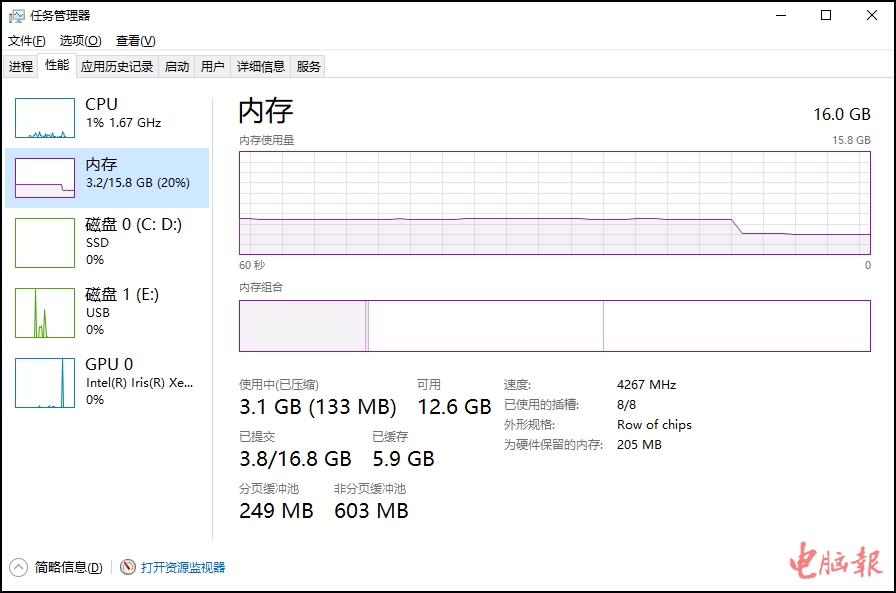
Task: Switch to the 应用历史记录 tab
Action: click(117, 67)
